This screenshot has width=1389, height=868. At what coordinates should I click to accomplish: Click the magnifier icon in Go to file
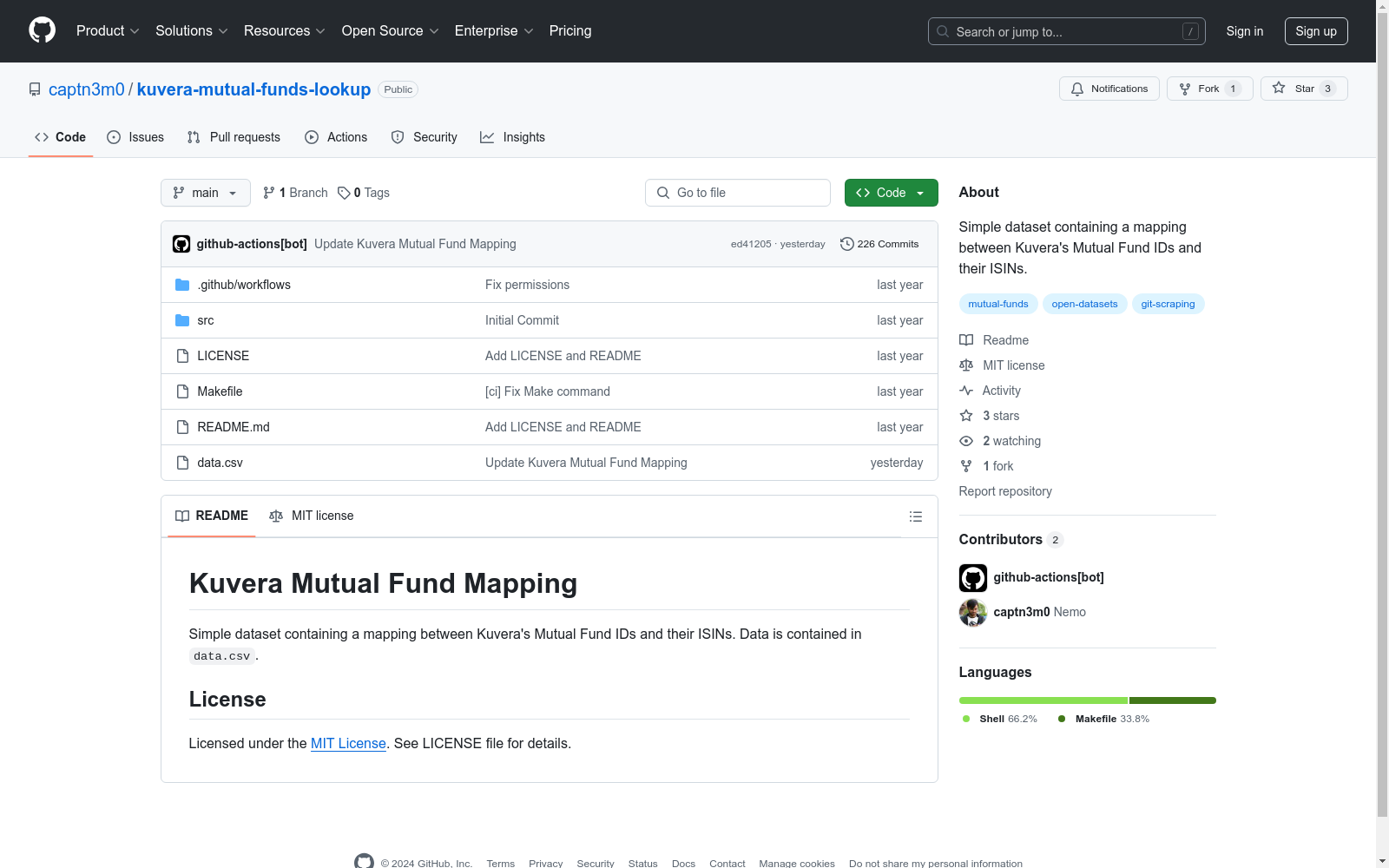click(663, 193)
